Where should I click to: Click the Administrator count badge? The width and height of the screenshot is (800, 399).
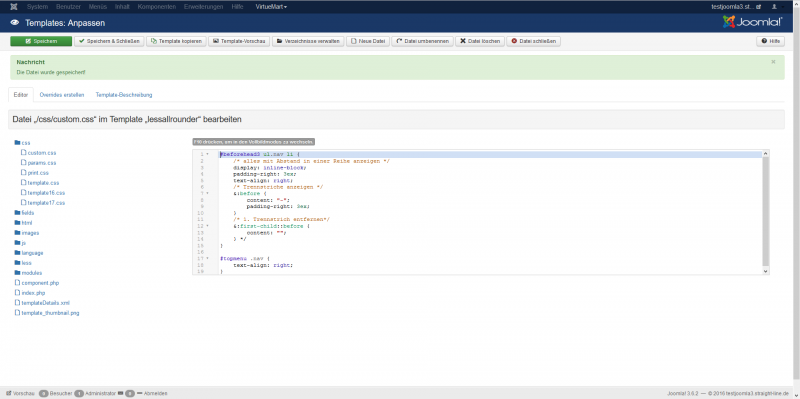[79, 393]
